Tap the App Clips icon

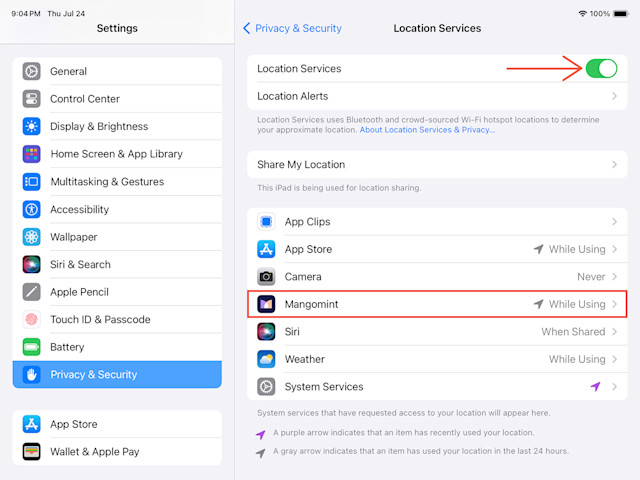click(x=266, y=222)
